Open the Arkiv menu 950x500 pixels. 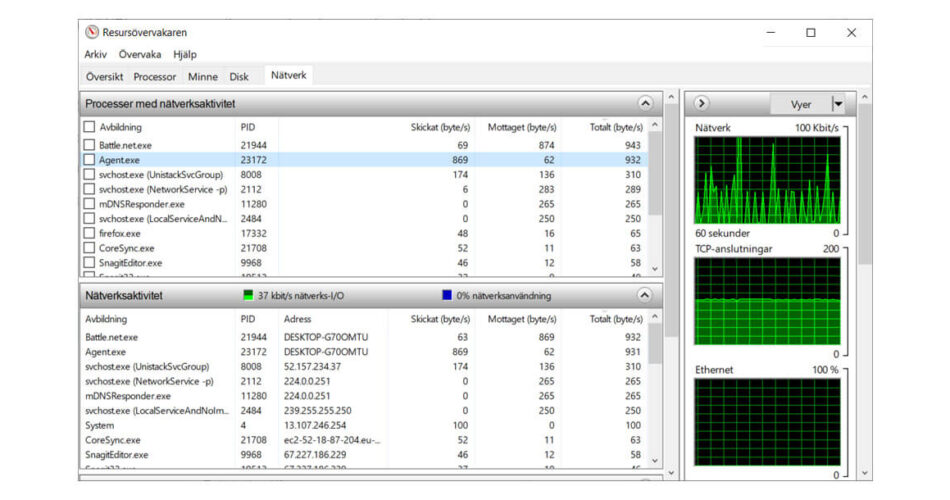click(95, 54)
